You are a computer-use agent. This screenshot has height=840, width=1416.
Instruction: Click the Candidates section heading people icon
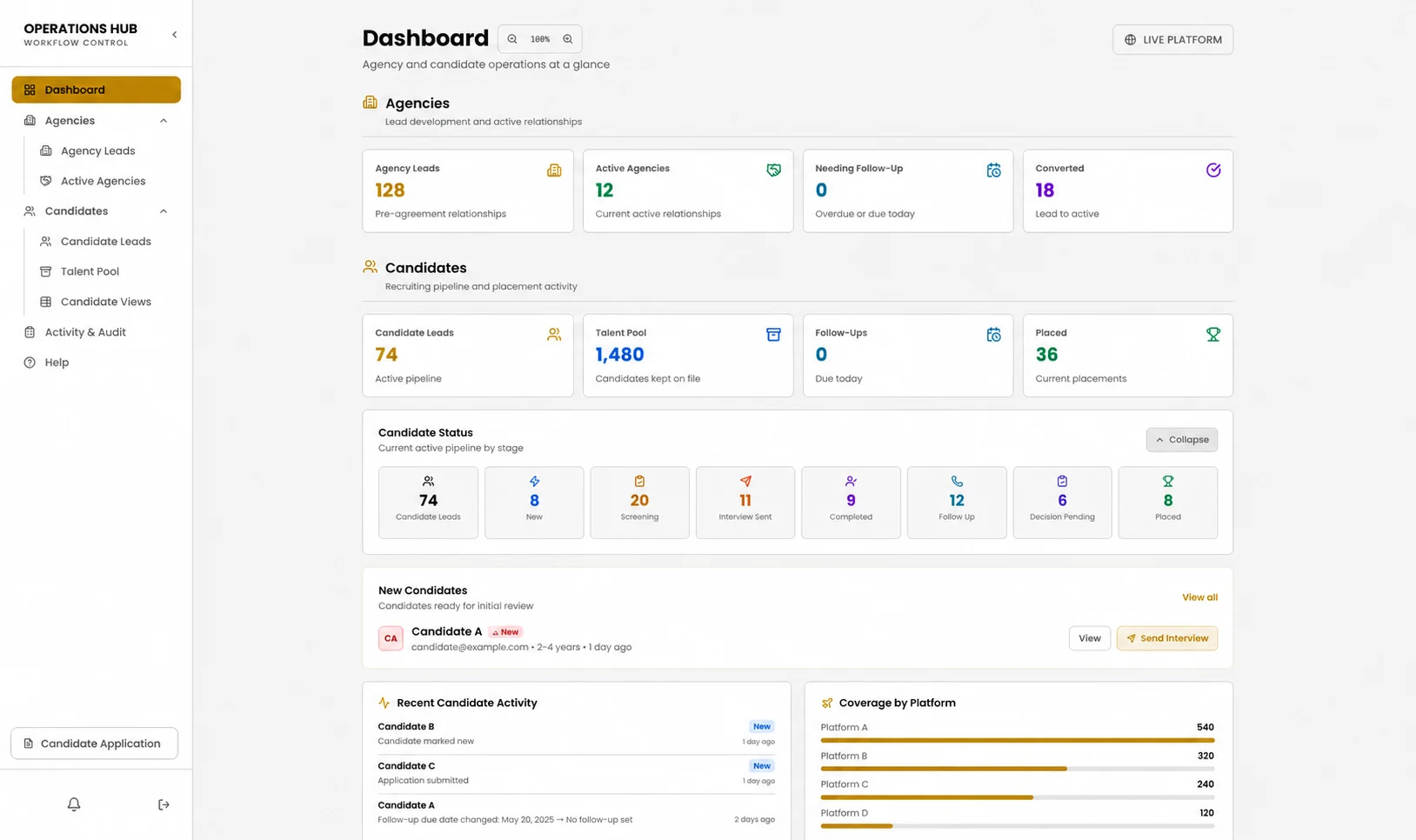pos(371,267)
